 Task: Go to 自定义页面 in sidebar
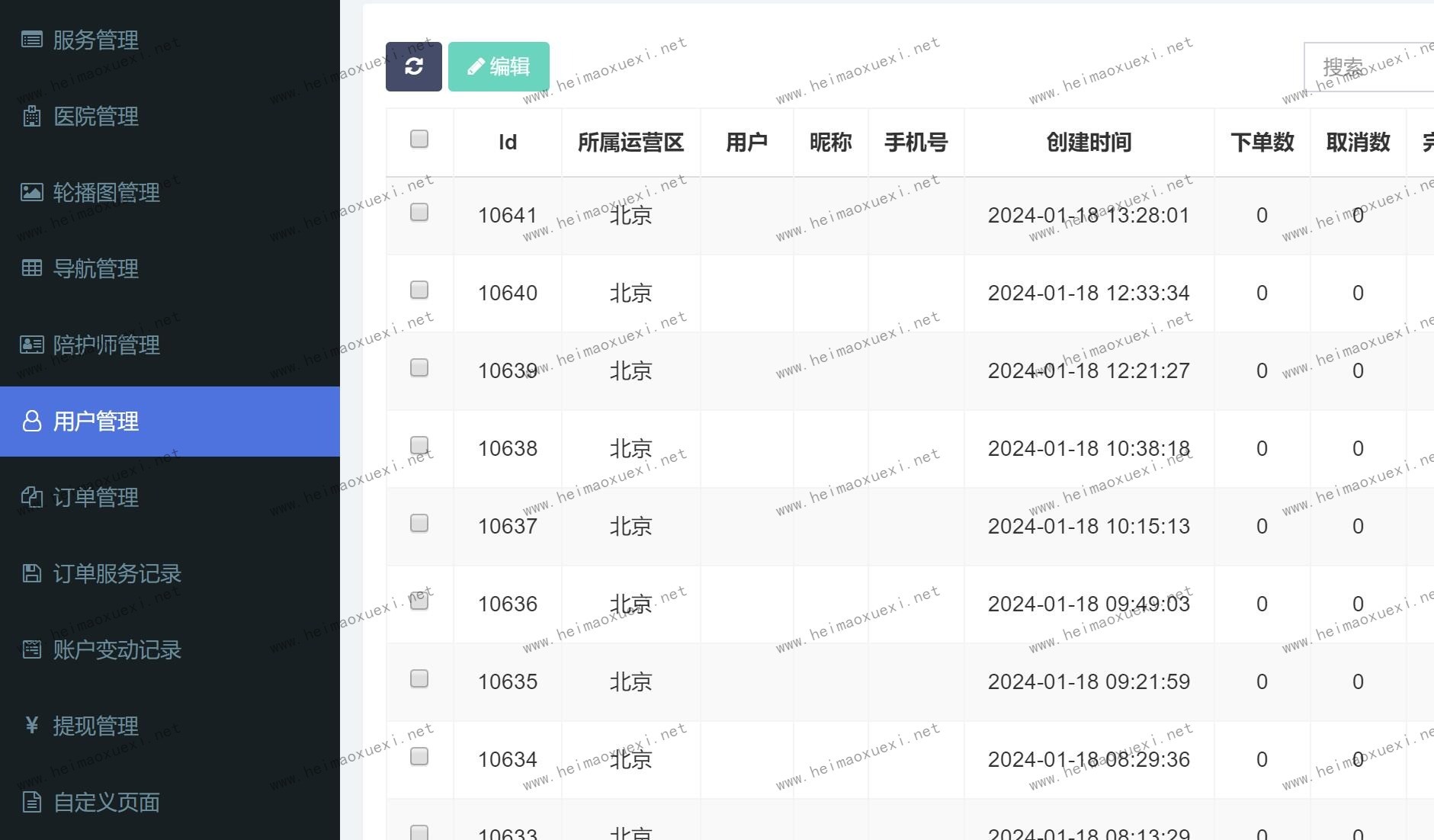(106, 802)
